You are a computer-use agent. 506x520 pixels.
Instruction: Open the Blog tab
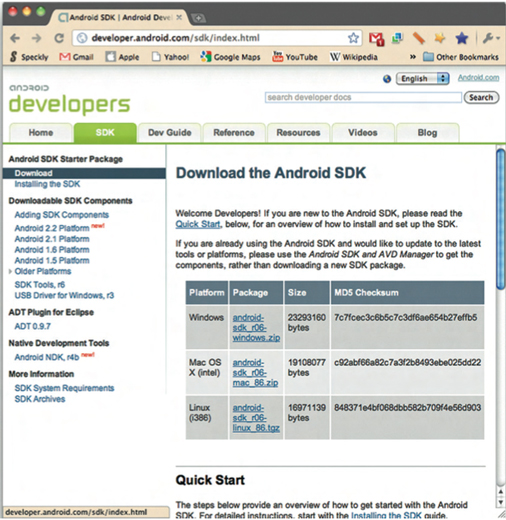427,133
